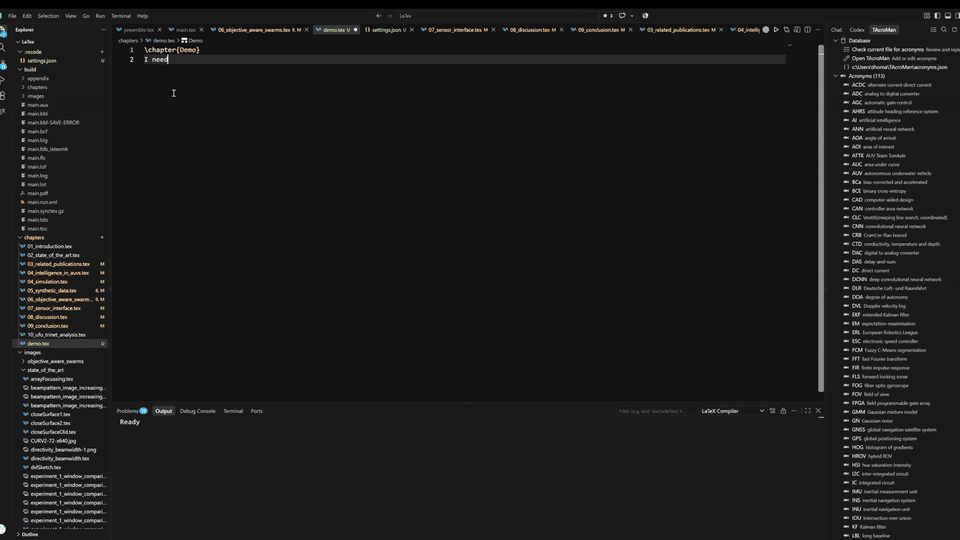Collapse the LaTex root folder
This screenshot has width=960, height=540.
[x=18, y=42]
